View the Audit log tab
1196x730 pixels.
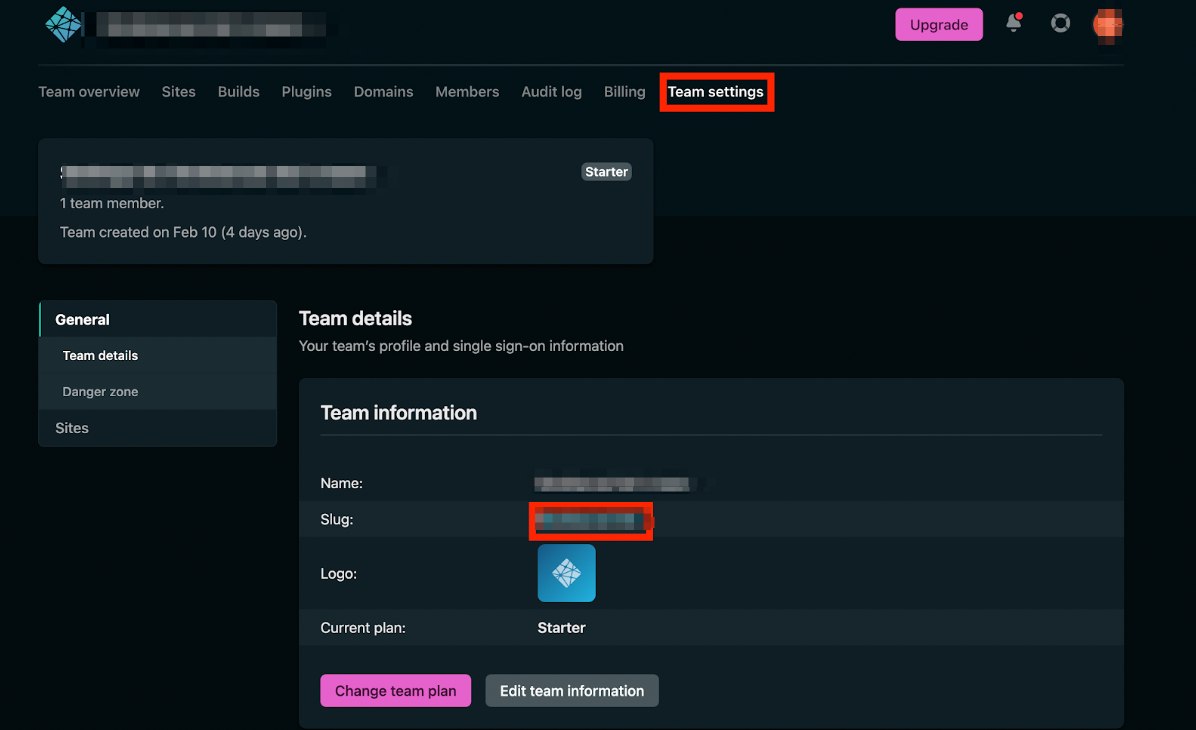point(551,92)
